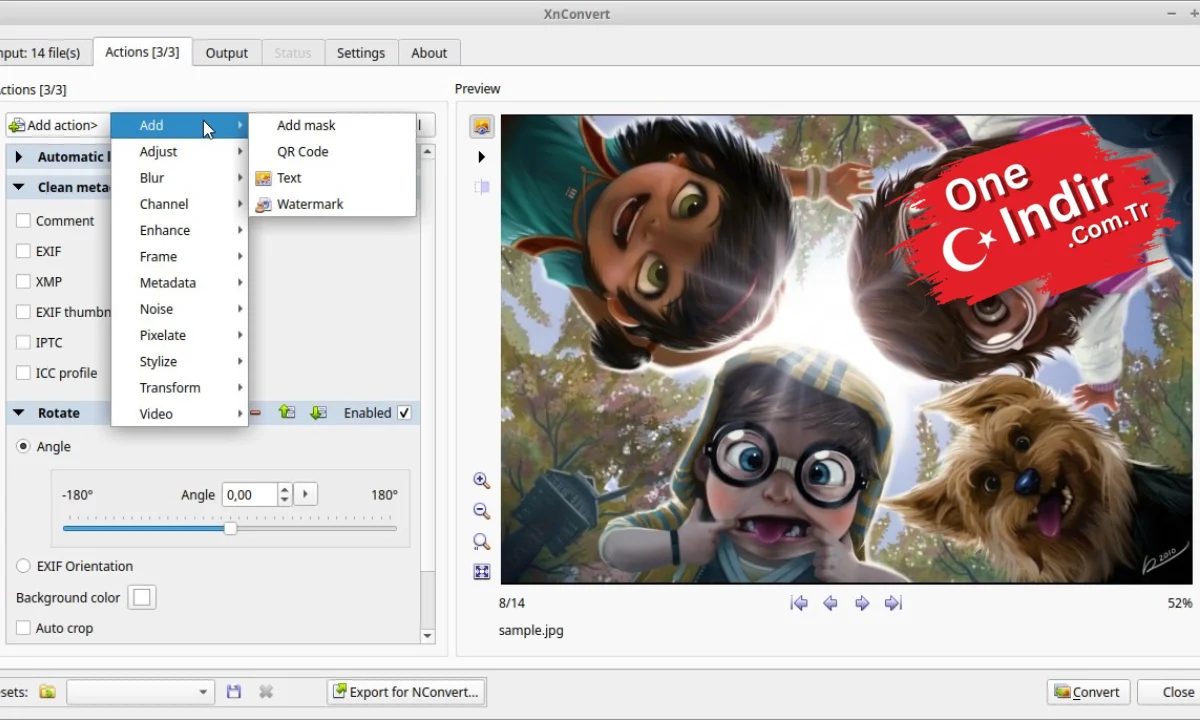Open the Frame submenu
1200x720 pixels.
point(180,257)
